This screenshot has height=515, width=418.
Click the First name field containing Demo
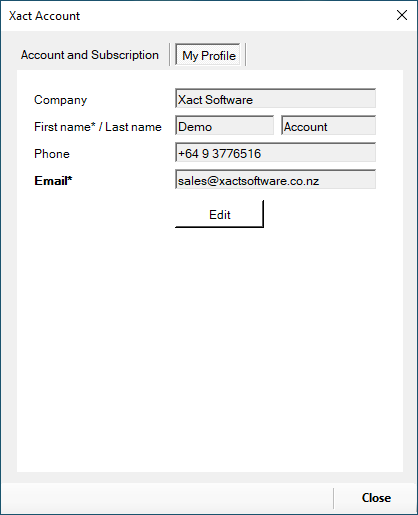pos(224,125)
